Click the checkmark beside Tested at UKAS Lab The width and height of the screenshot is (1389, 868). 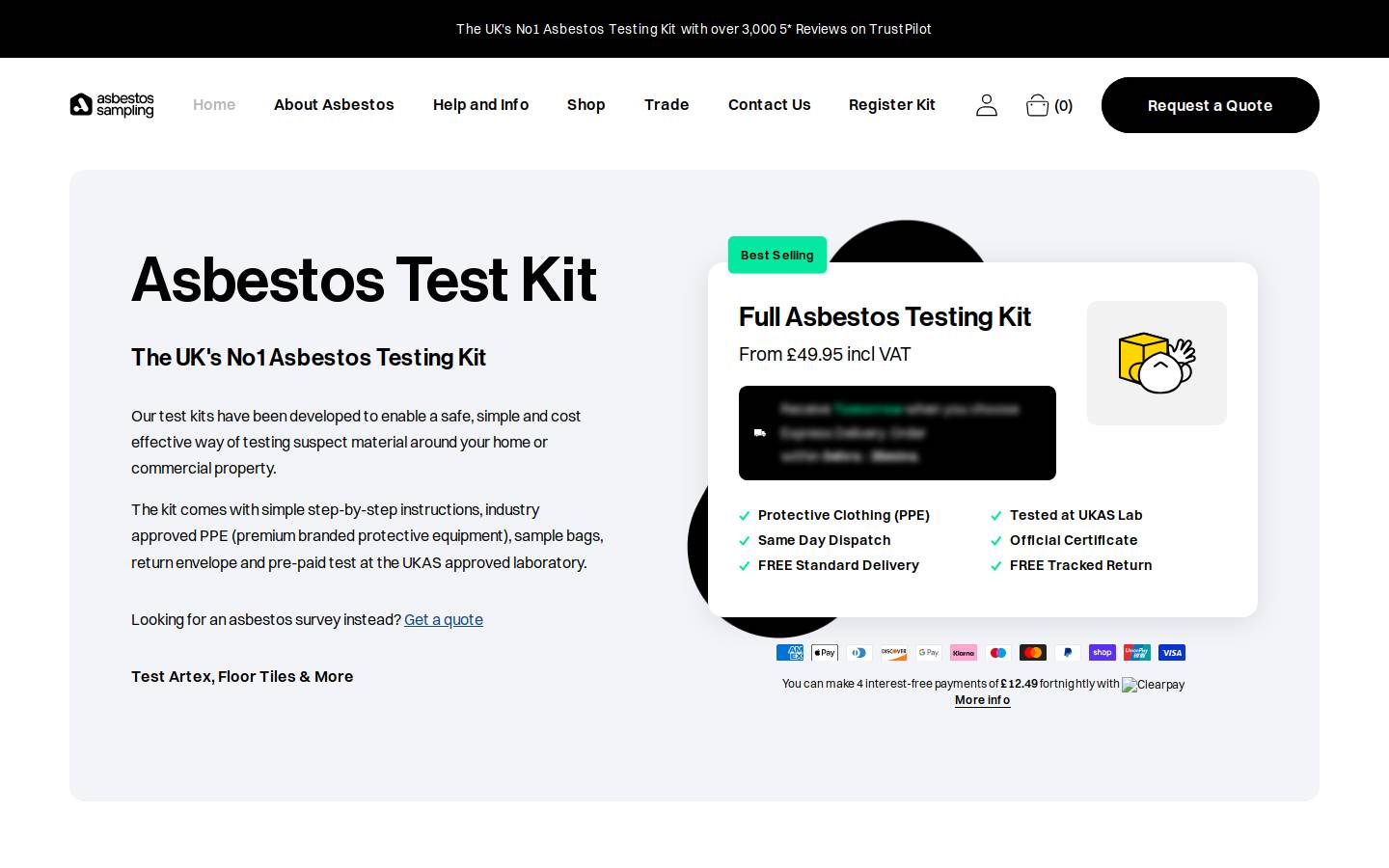[995, 516]
